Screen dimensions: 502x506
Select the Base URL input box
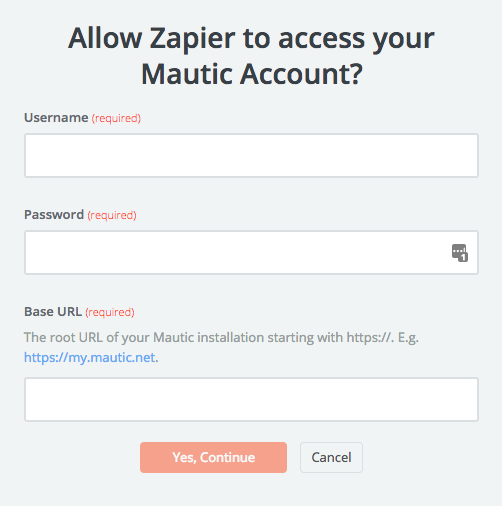click(x=251, y=399)
